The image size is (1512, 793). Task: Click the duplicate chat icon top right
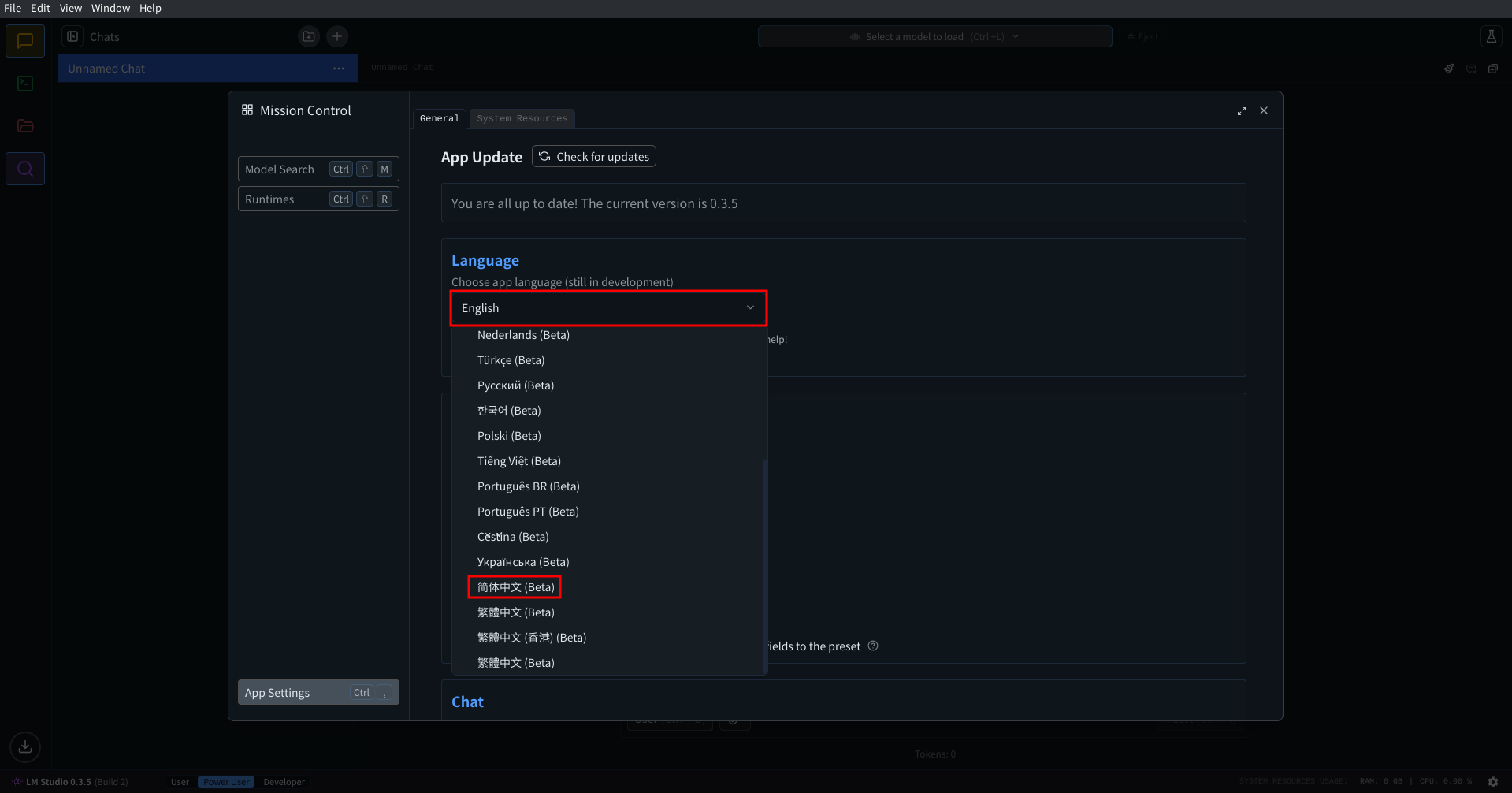click(1493, 69)
